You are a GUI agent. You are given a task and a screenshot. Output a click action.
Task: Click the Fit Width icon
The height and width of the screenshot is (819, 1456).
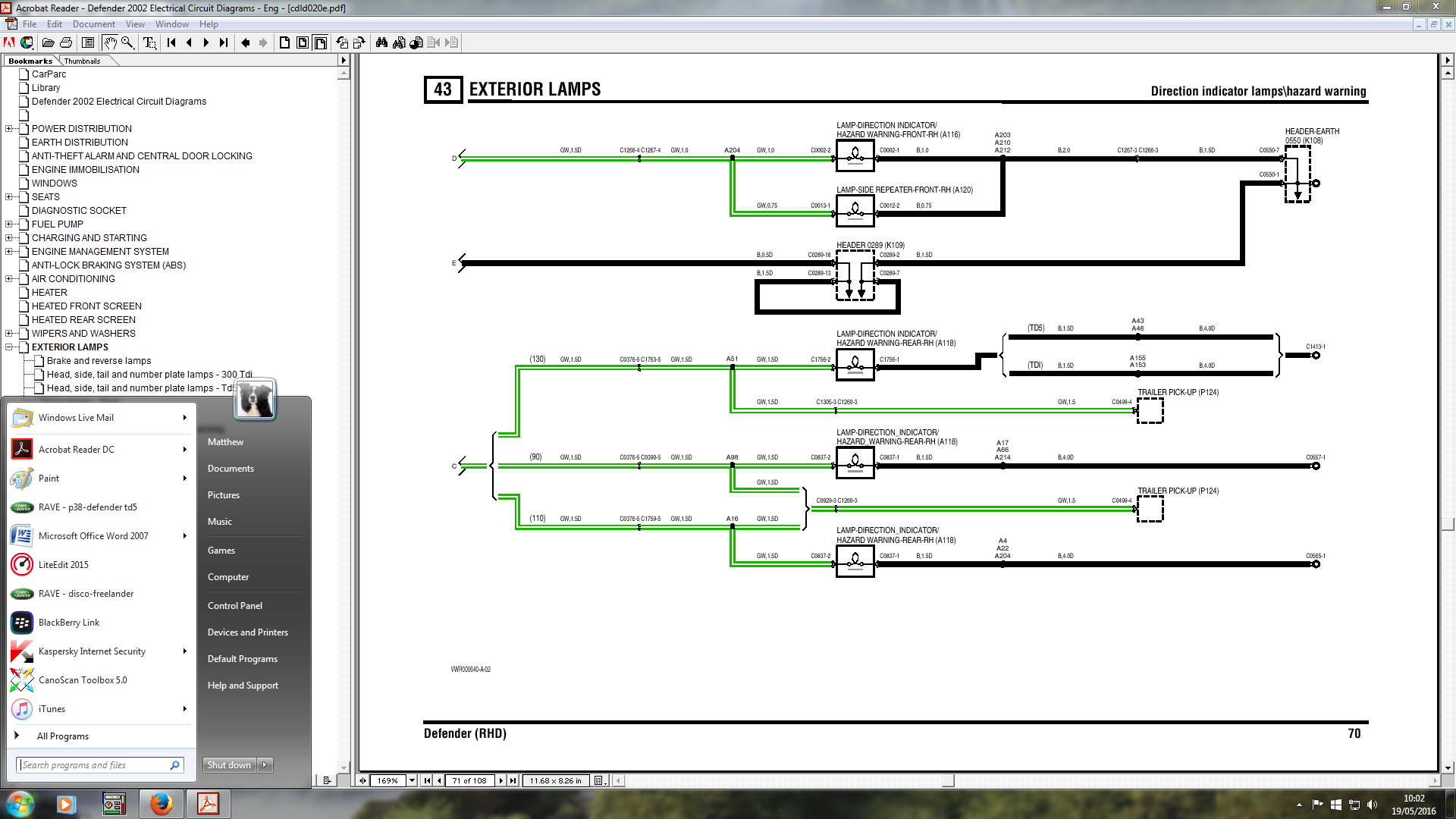coord(320,42)
